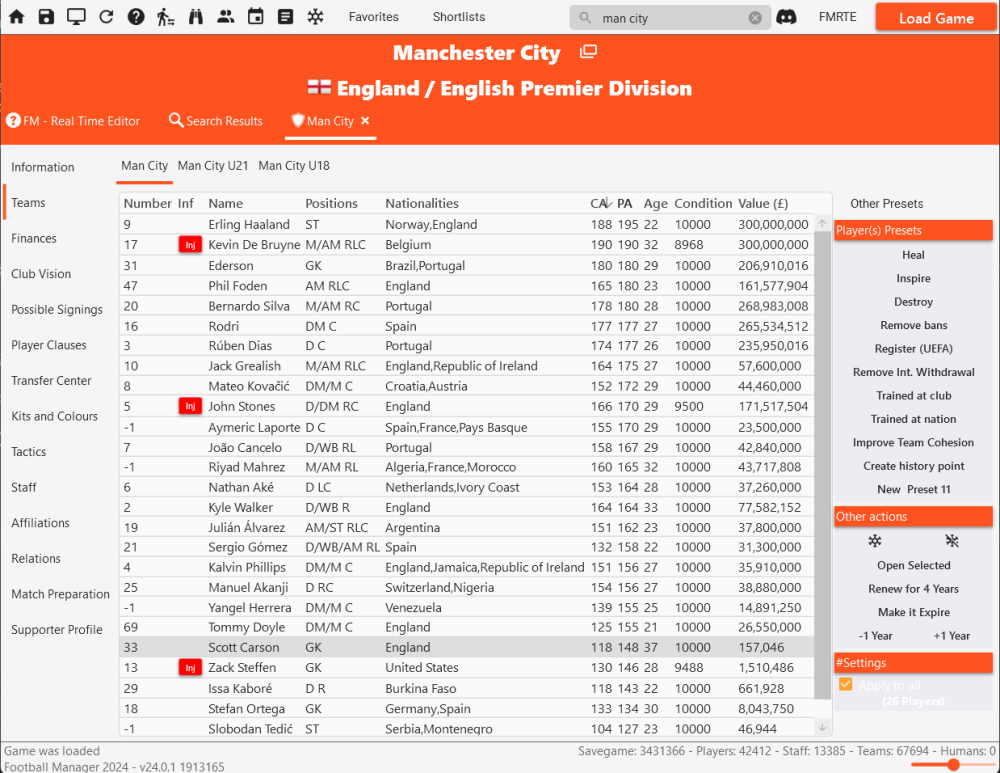Open the Tactics section in sidebar
Screen dimensions: 1000x773
click(x=29, y=452)
